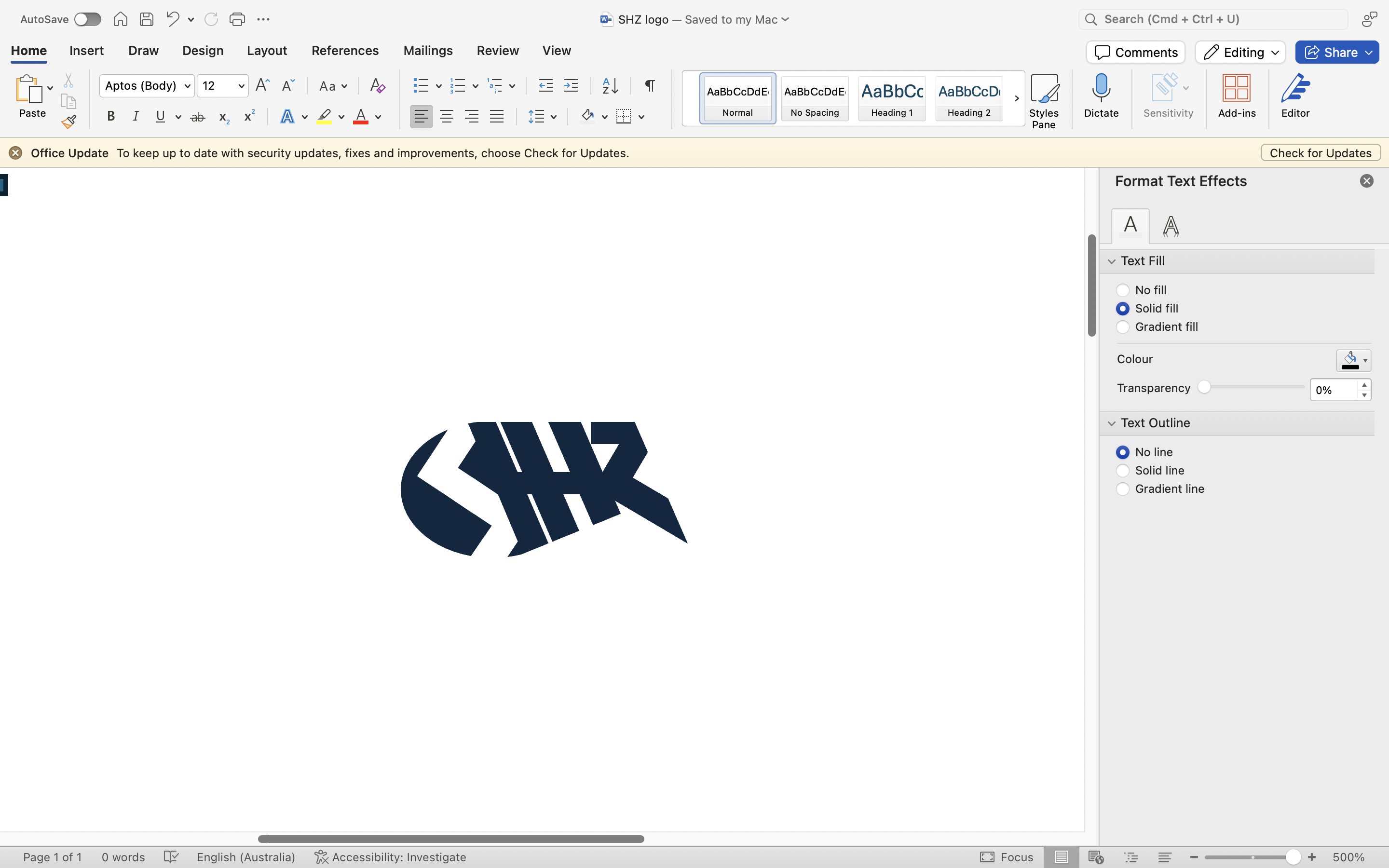Open the text fill Colour picker
The height and width of the screenshot is (868, 1389).
(x=1353, y=361)
